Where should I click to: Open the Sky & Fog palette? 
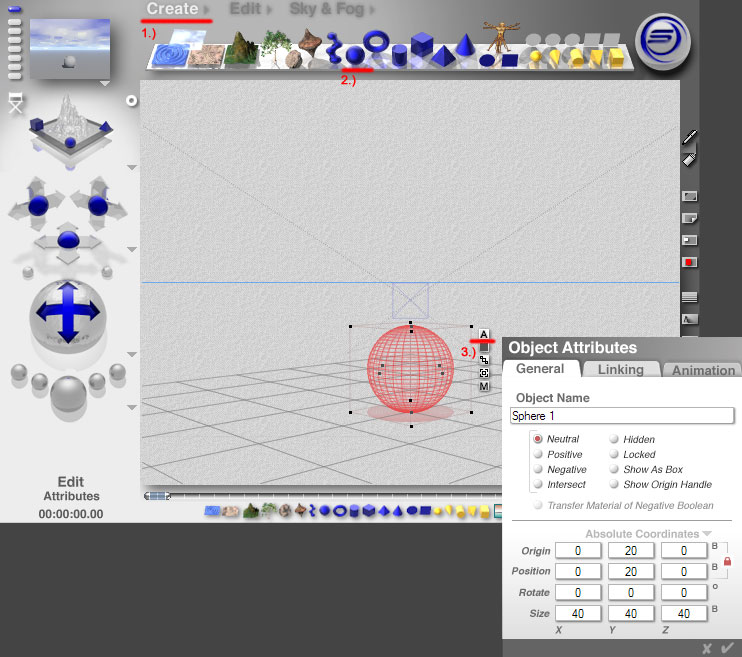(x=329, y=9)
